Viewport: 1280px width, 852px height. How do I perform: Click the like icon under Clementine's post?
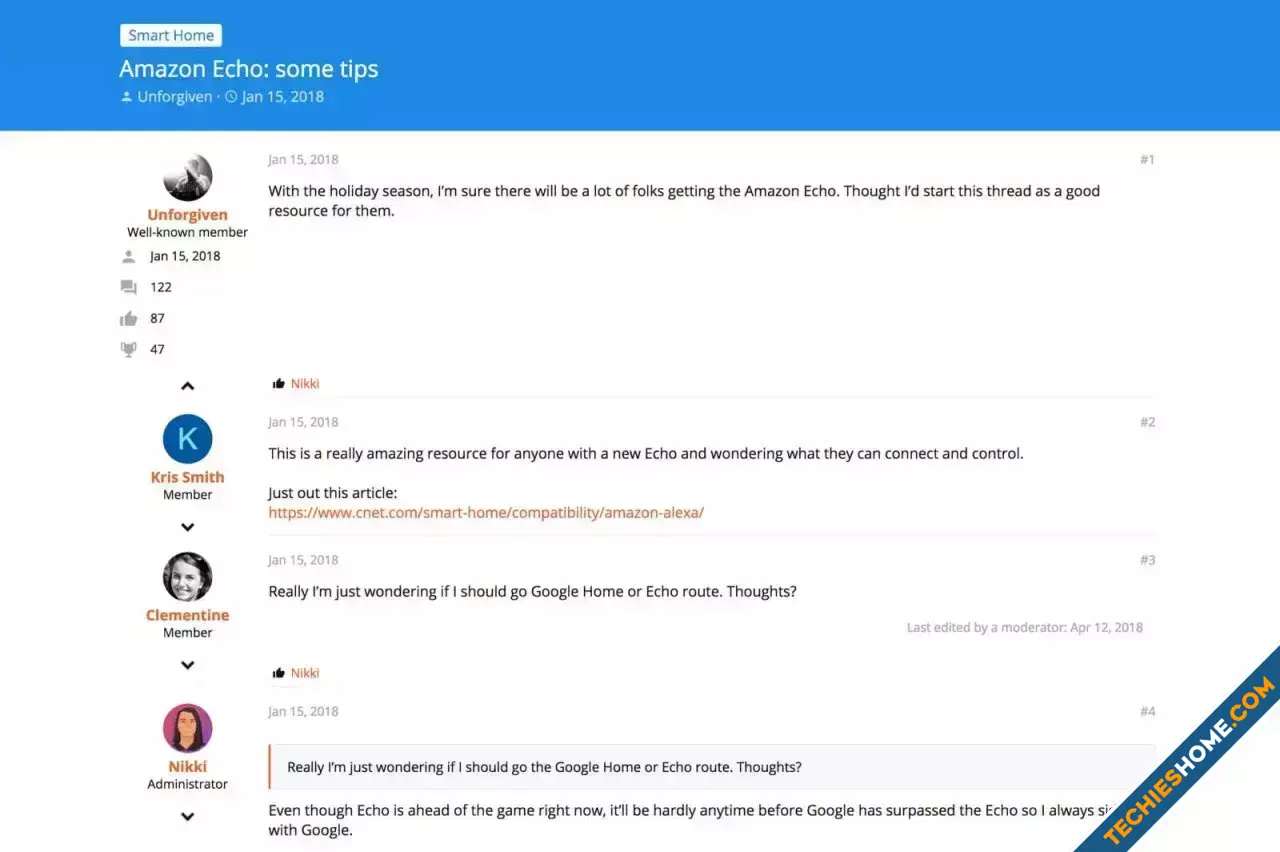[279, 673]
